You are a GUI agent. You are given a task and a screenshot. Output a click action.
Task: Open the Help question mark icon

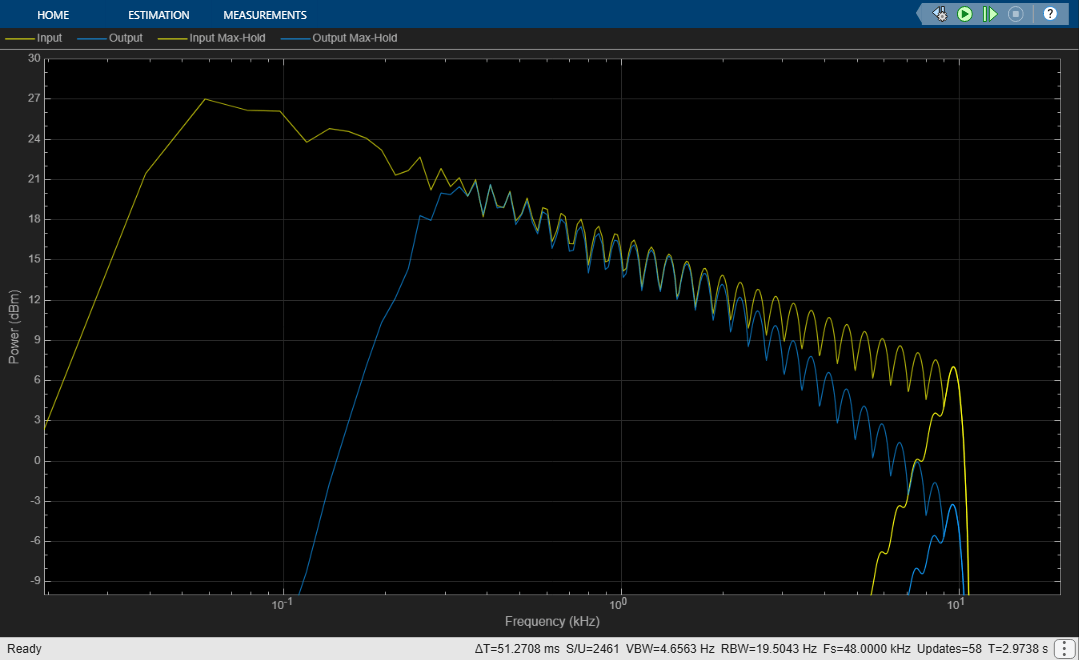pos(1050,14)
